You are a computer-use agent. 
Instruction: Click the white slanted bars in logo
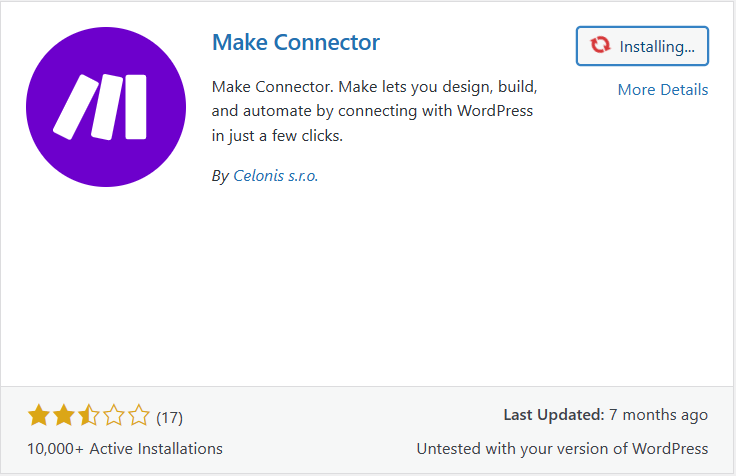pos(100,107)
